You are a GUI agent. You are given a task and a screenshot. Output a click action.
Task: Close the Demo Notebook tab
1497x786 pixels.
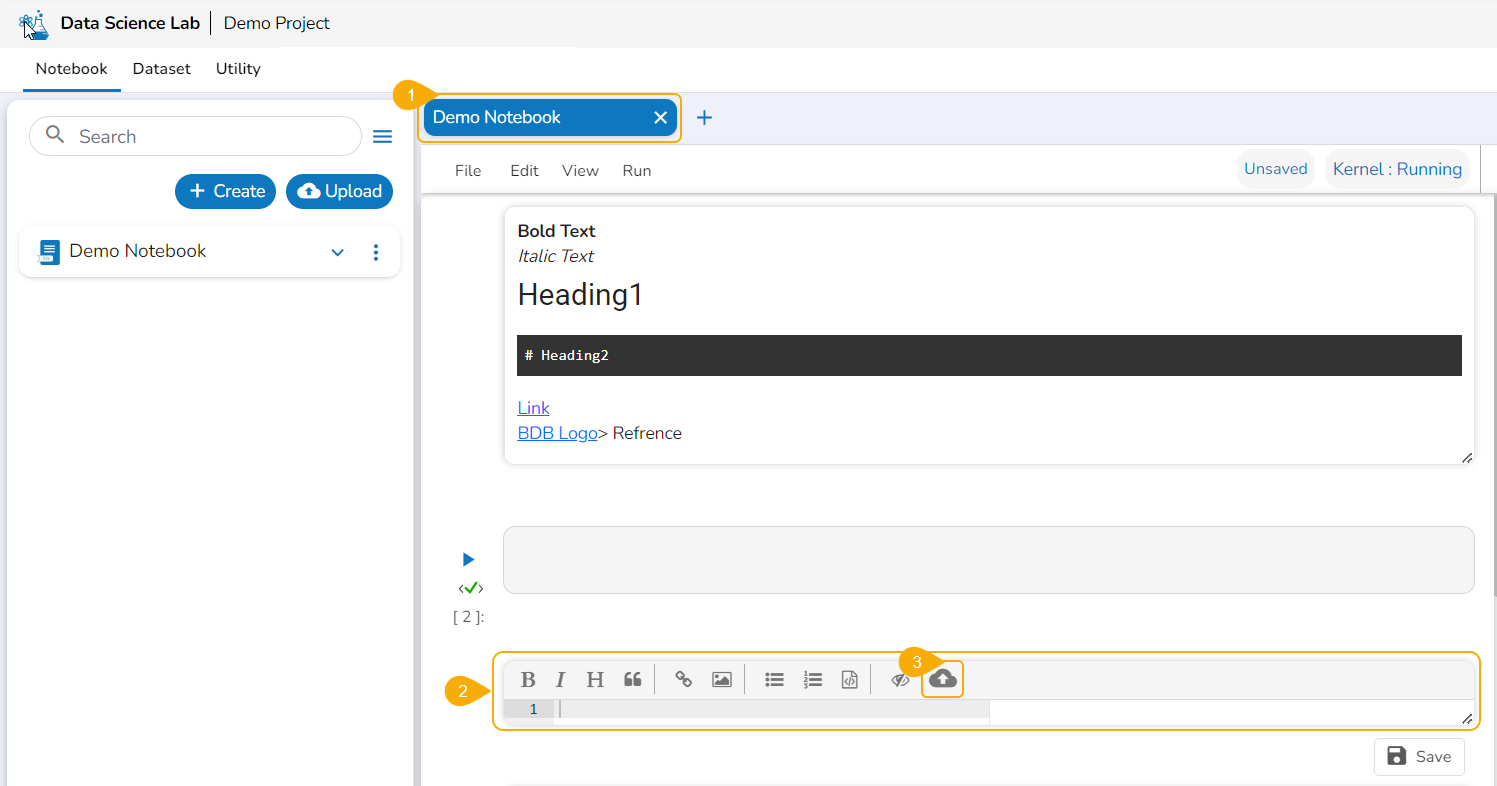[660, 117]
